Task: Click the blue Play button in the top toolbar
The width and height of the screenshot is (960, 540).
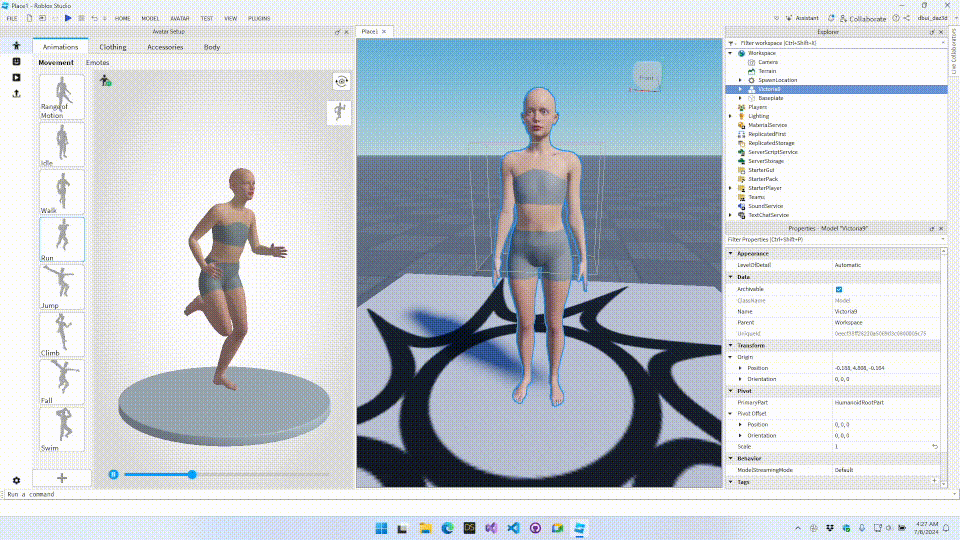Action: point(68,18)
